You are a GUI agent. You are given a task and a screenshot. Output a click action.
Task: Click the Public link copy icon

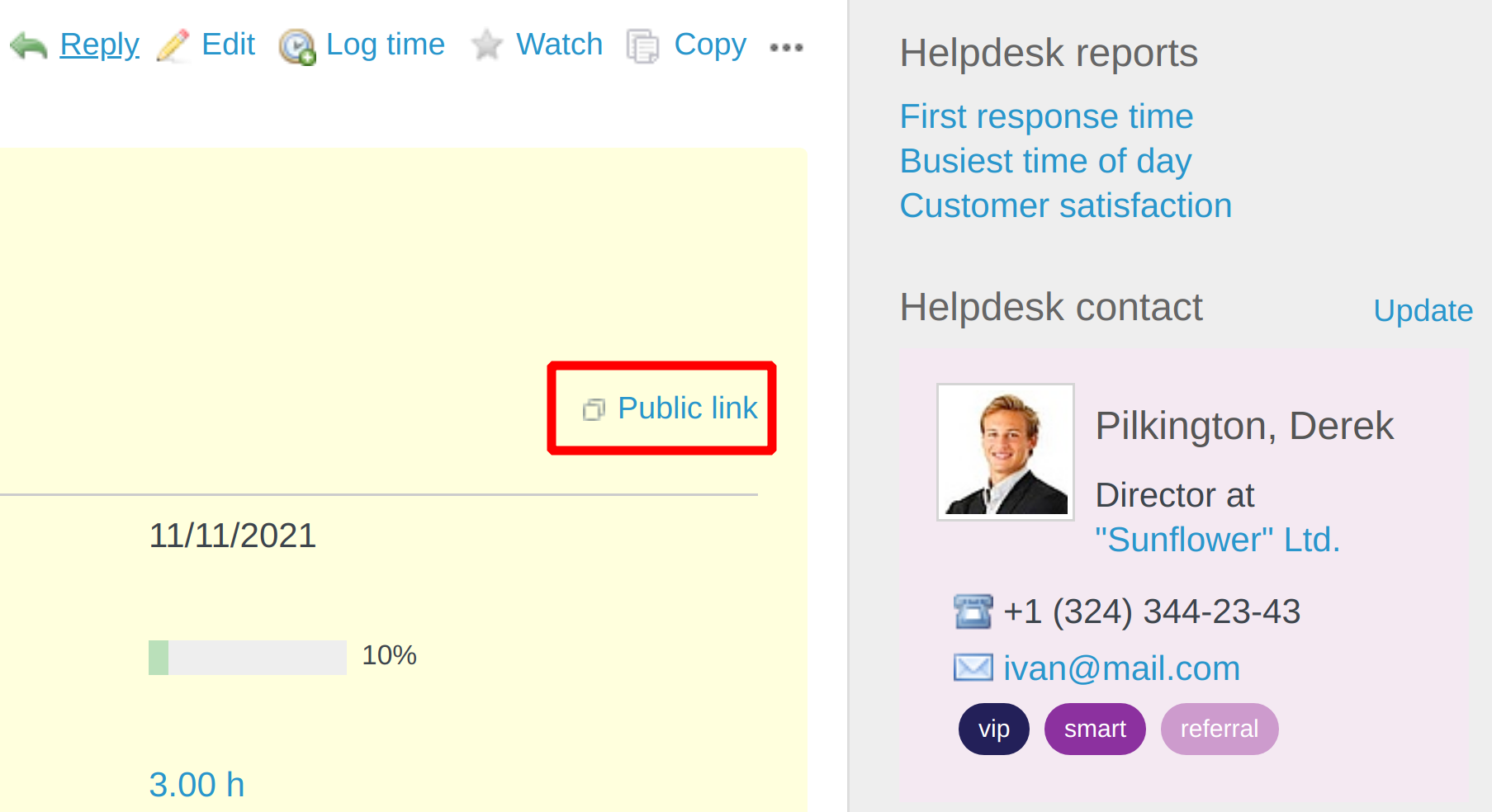click(x=594, y=409)
